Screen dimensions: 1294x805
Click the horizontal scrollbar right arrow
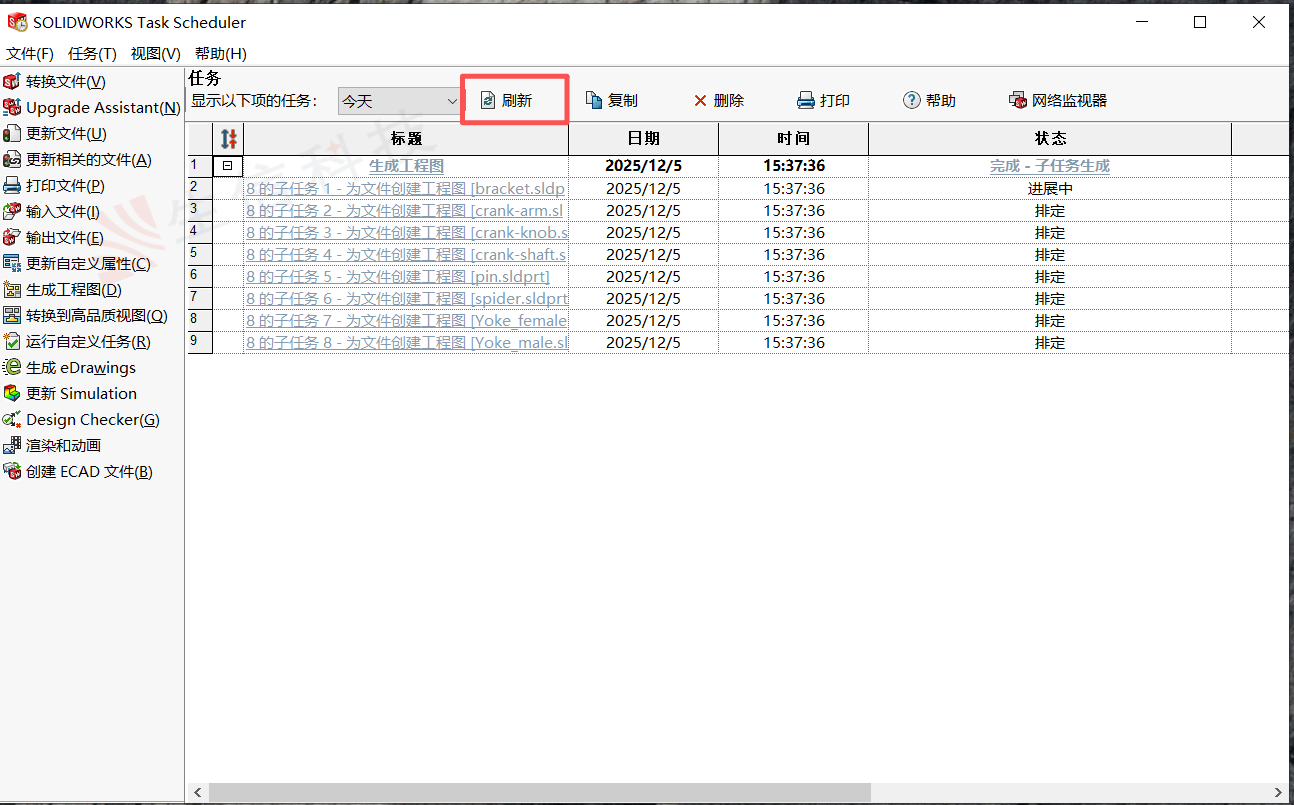1278,792
